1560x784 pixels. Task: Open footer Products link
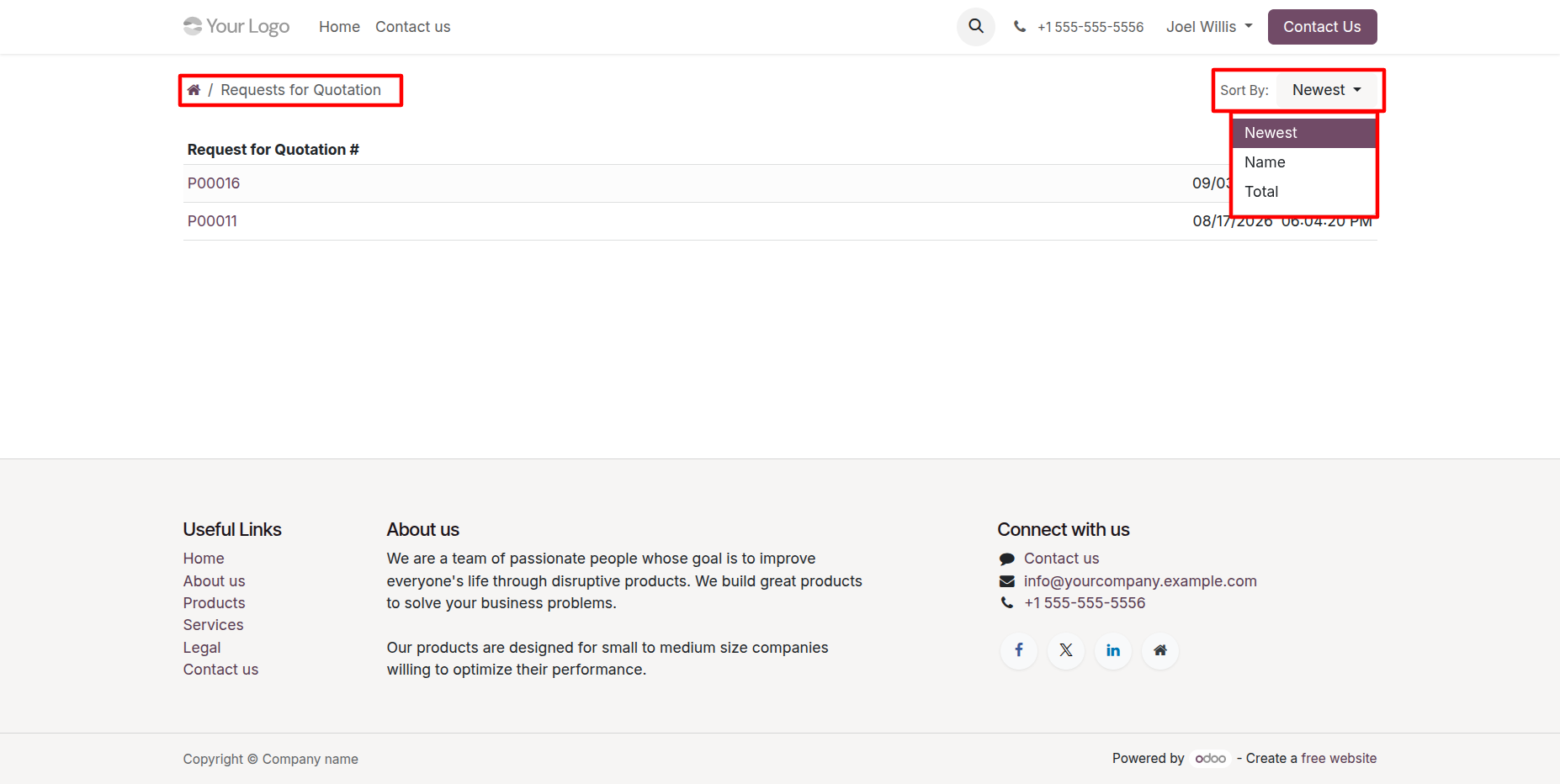[215, 603]
